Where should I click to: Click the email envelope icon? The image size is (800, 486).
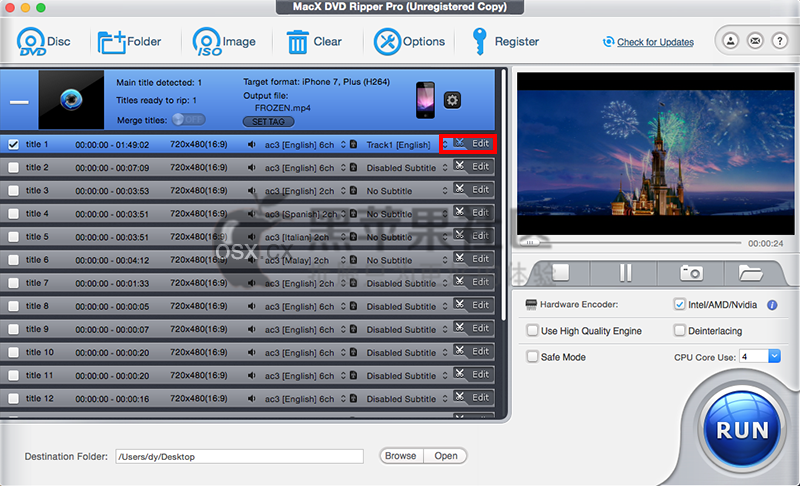coord(755,41)
